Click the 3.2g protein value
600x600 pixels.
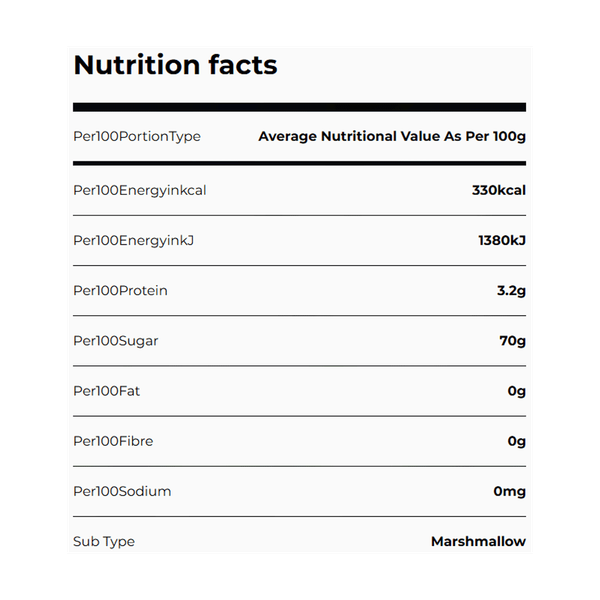click(509, 291)
